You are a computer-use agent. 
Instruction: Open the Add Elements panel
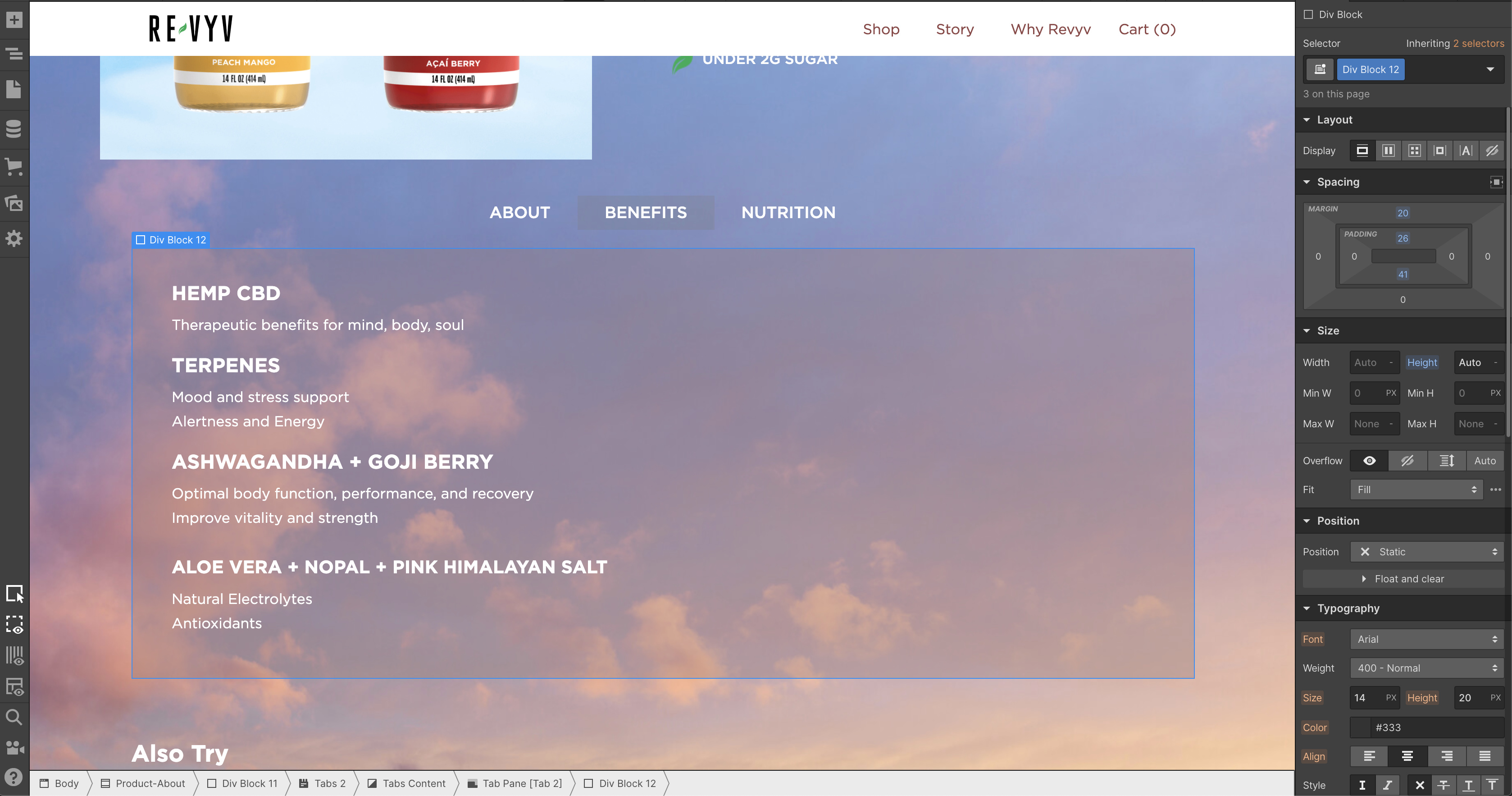click(14, 19)
